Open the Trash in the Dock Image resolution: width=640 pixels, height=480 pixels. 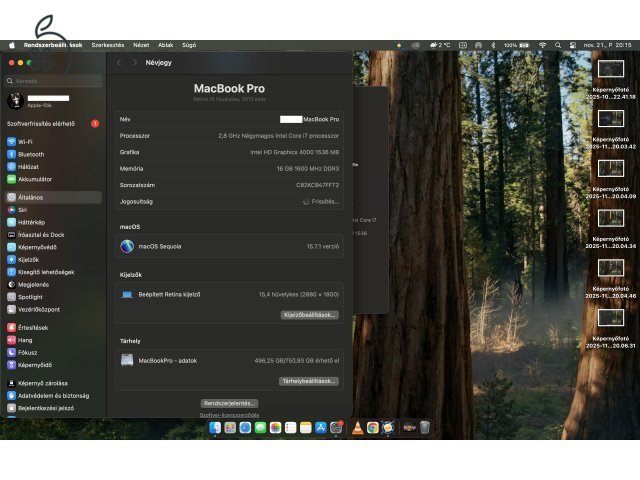point(425,427)
